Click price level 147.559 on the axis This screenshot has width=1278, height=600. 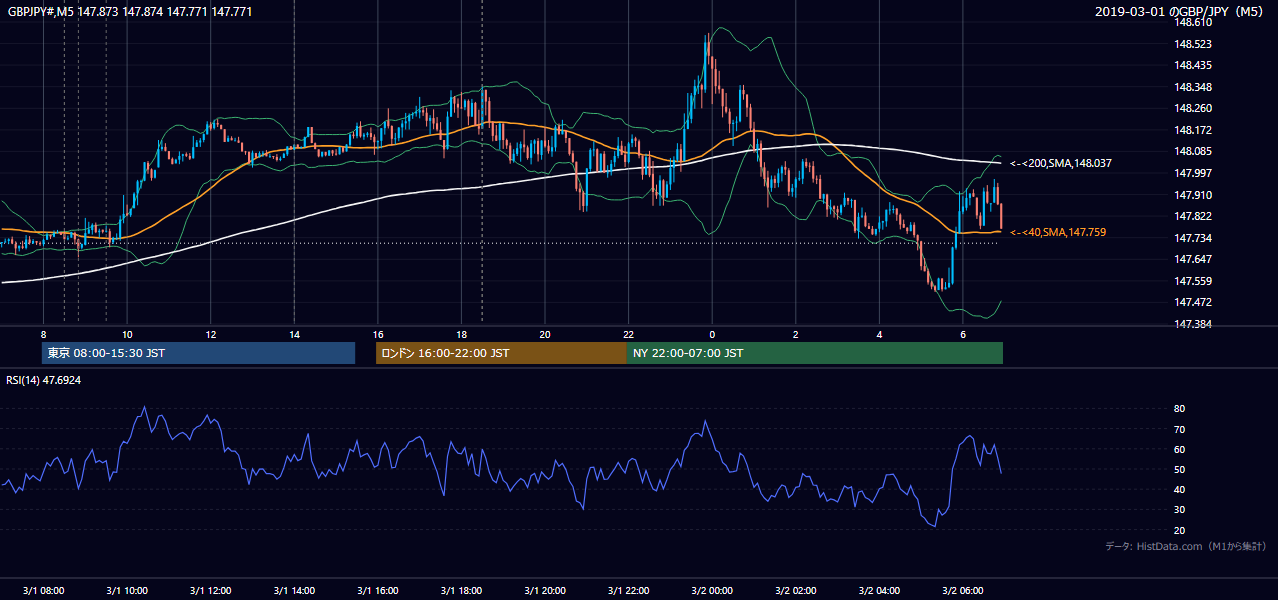point(1193,281)
